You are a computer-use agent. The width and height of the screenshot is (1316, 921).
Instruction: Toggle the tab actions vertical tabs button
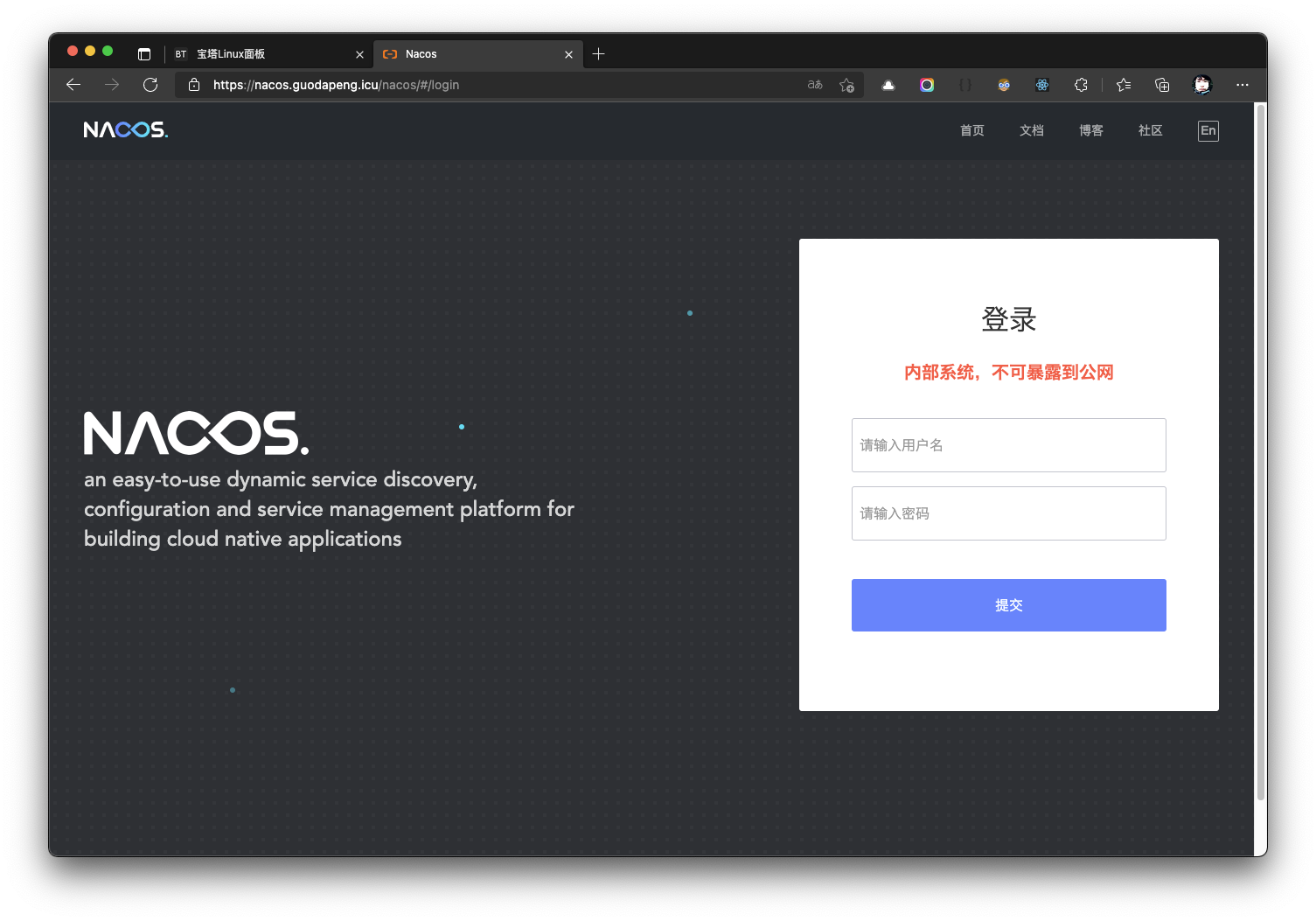(x=144, y=54)
